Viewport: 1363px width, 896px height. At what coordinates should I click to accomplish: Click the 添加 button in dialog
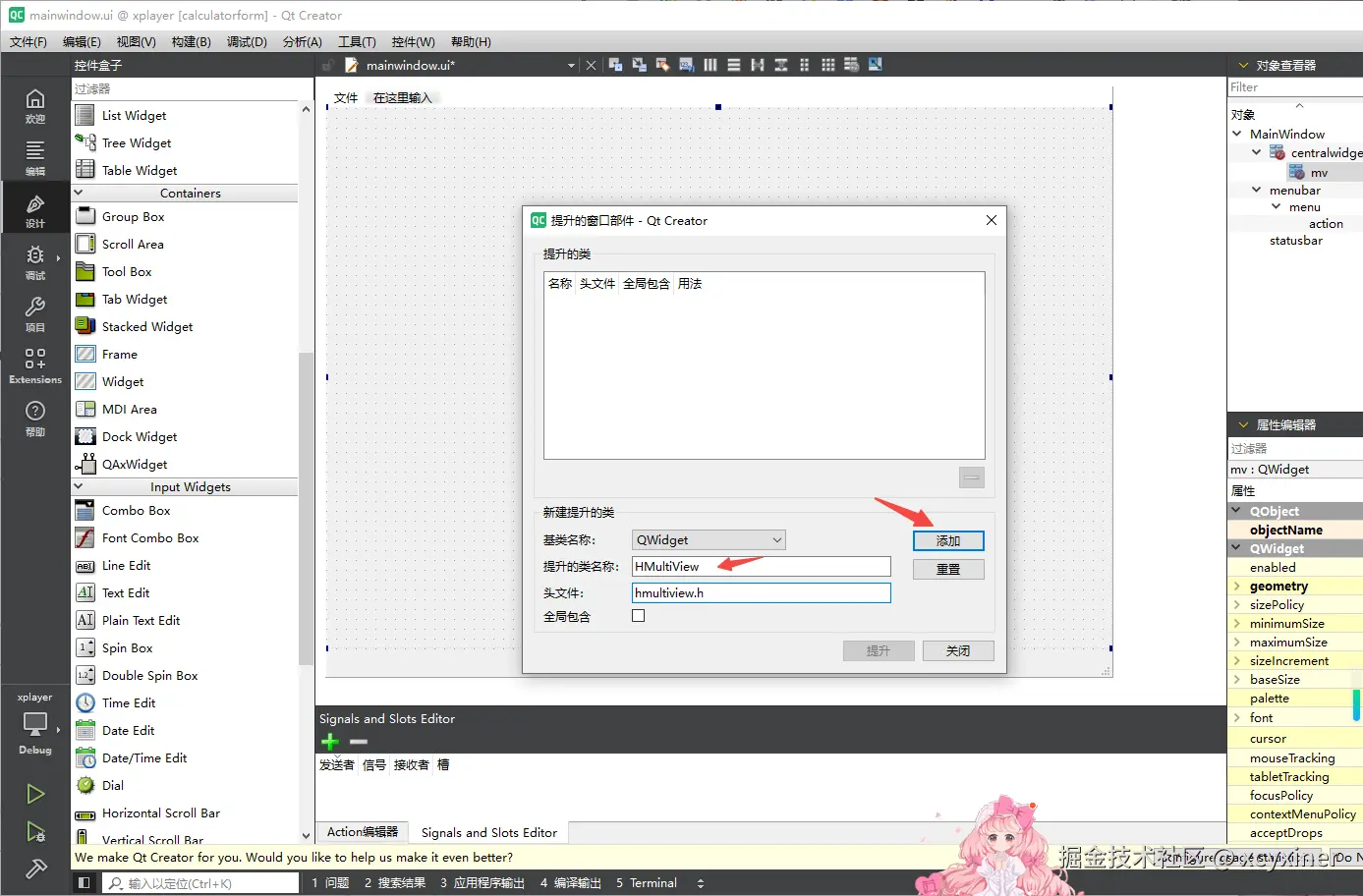tap(948, 541)
